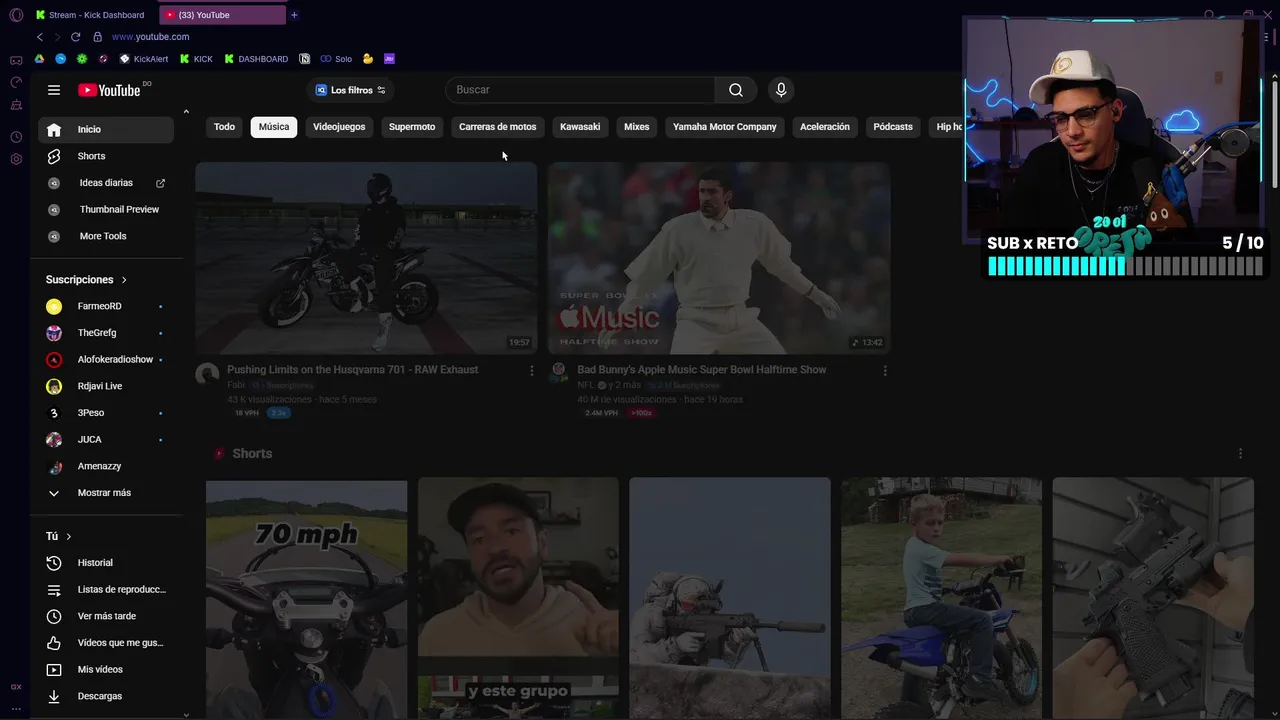This screenshot has width=1280, height=720.
Task: Open Thumbnail Preview tool
Action: tap(106, 209)
